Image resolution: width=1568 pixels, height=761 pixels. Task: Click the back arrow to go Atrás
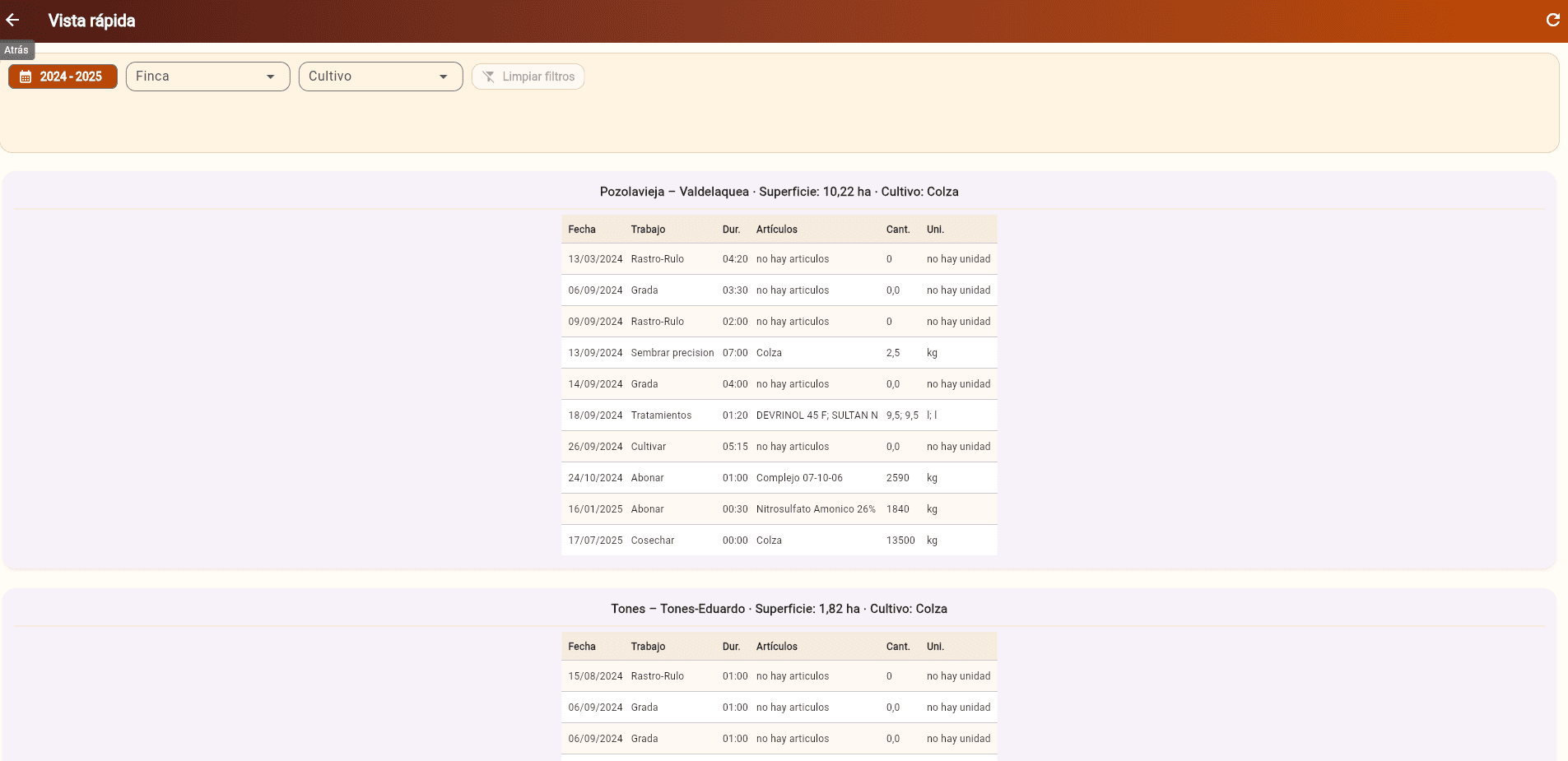pyautogui.click(x=12, y=20)
